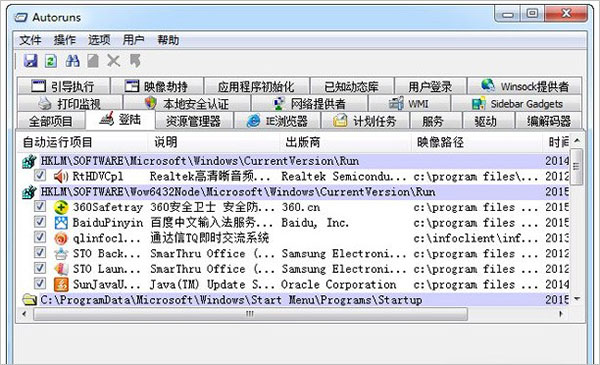Click horizontal scrollbar left arrow
This screenshot has height=365, width=600.
[24, 314]
